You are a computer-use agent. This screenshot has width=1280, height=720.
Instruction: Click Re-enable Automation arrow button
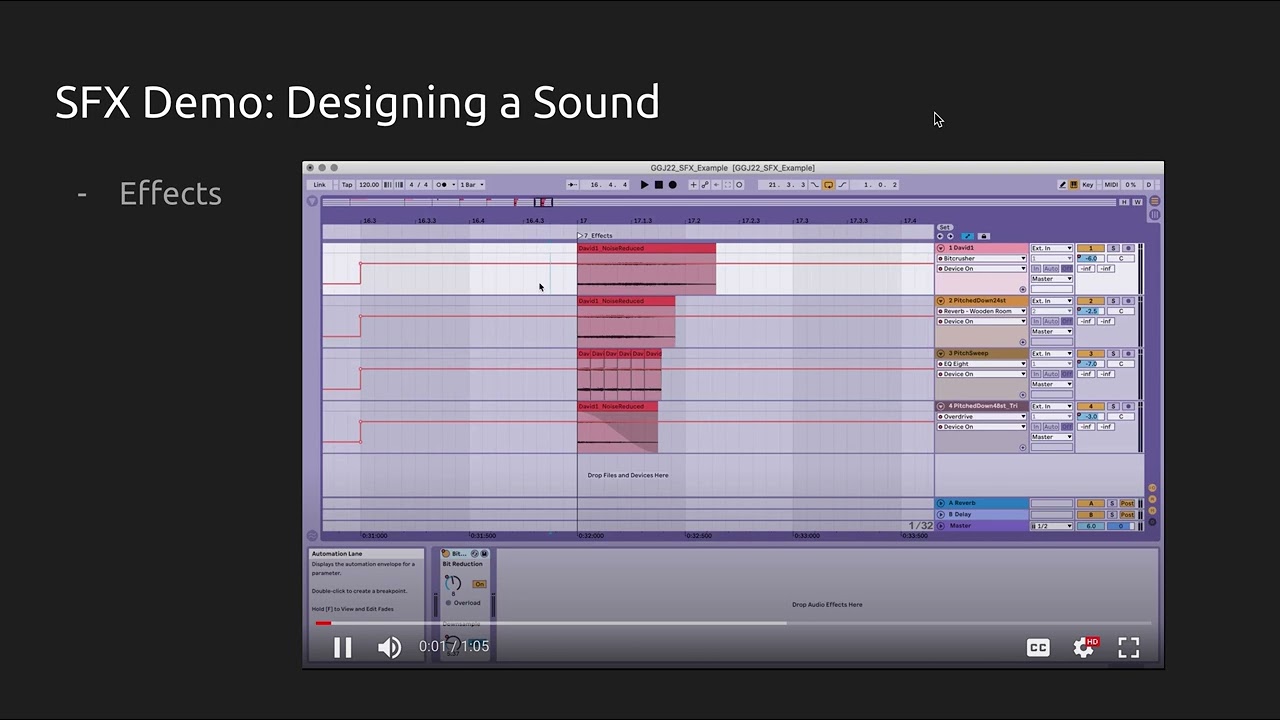coord(716,185)
